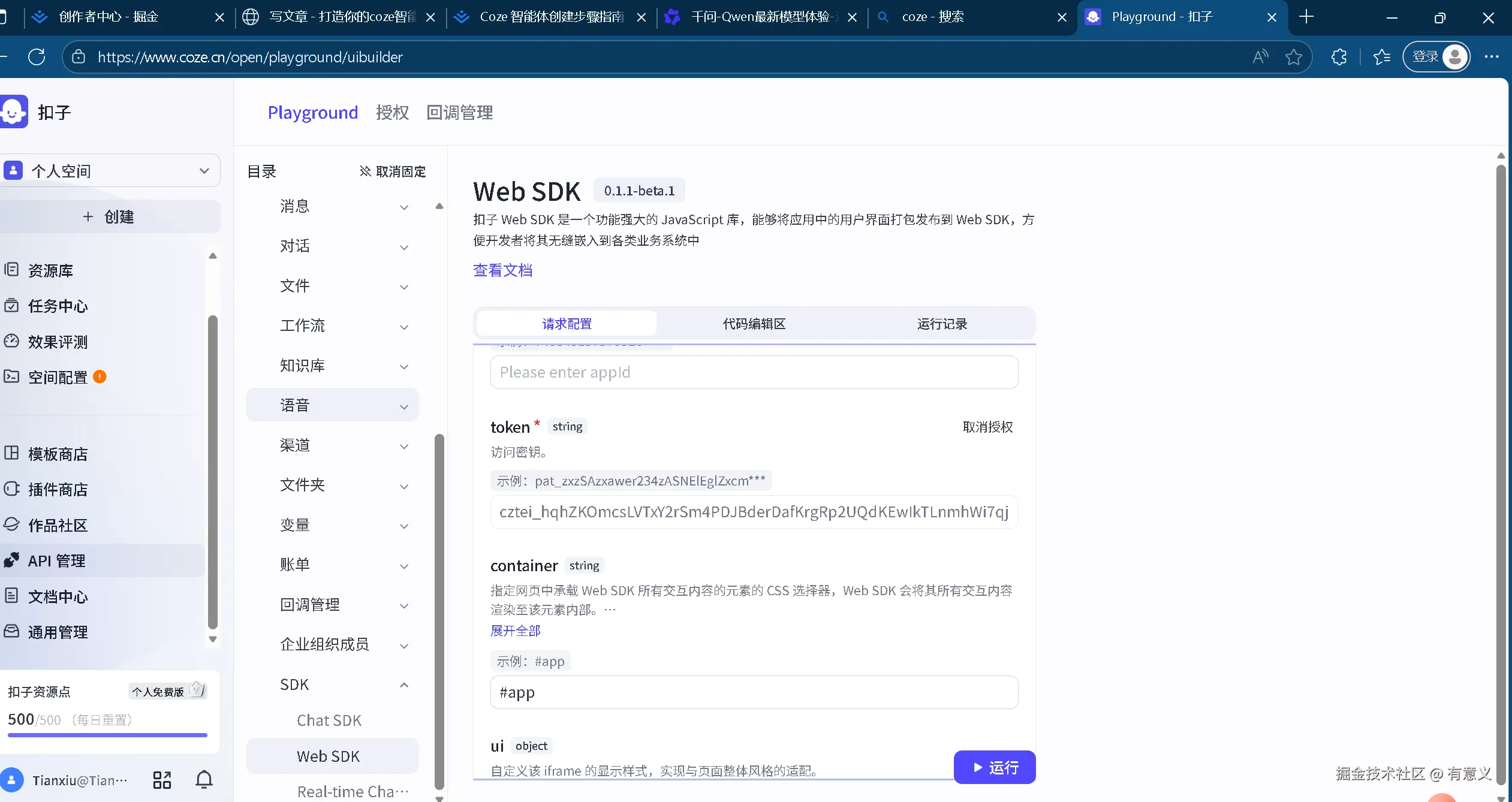Unpin the directory with 取消固定
Image resolution: width=1512 pixels, height=802 pixels.
tap(393, 172)
